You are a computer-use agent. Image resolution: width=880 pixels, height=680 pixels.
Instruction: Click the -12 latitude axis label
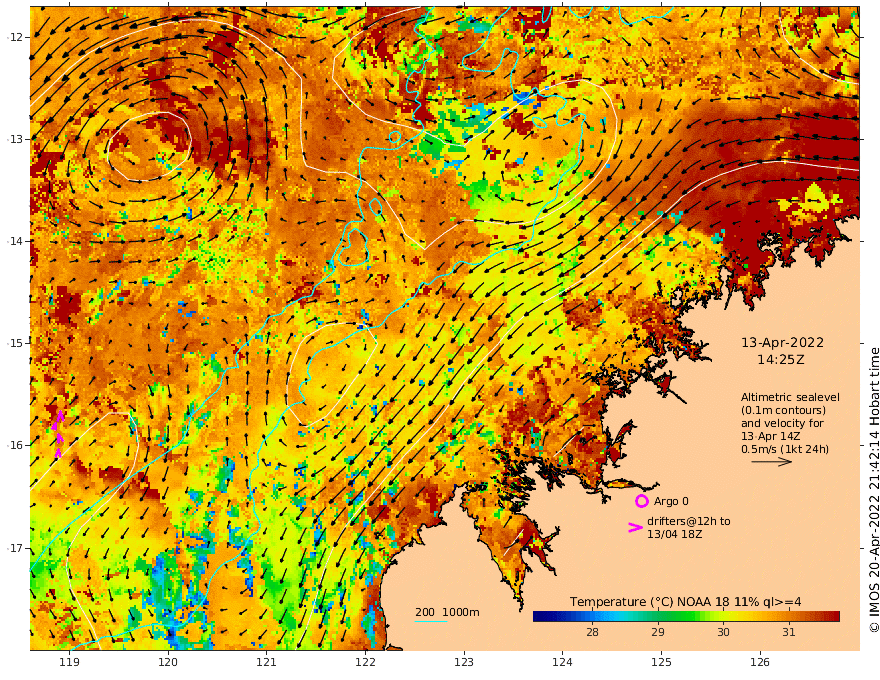tap(15, 37)
